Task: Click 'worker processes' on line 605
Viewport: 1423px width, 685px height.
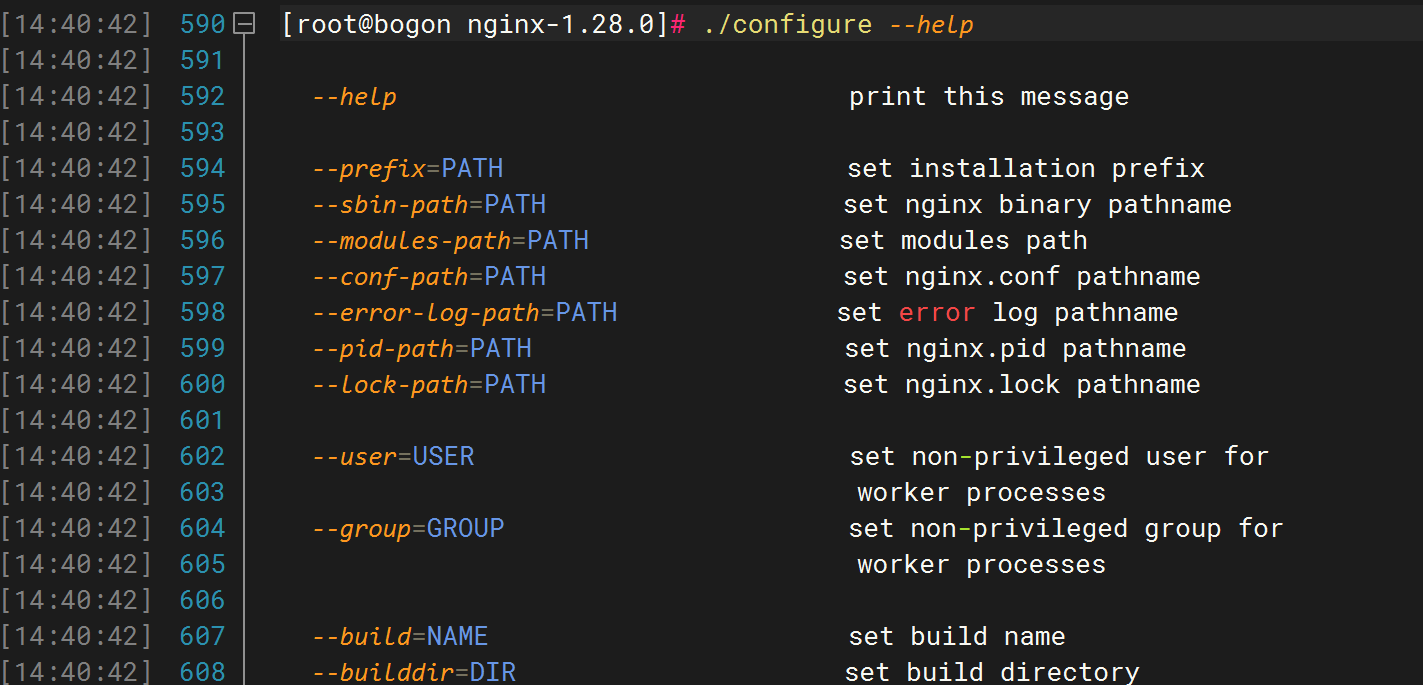Action: click(x=982, y=564)
